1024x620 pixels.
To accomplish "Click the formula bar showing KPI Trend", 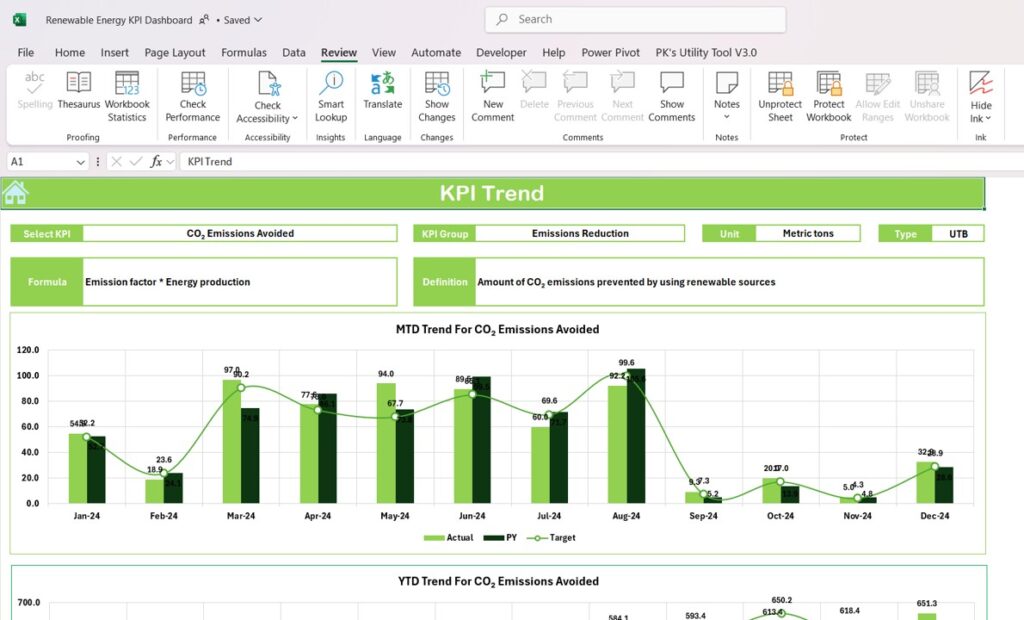I will click(601, 161).
